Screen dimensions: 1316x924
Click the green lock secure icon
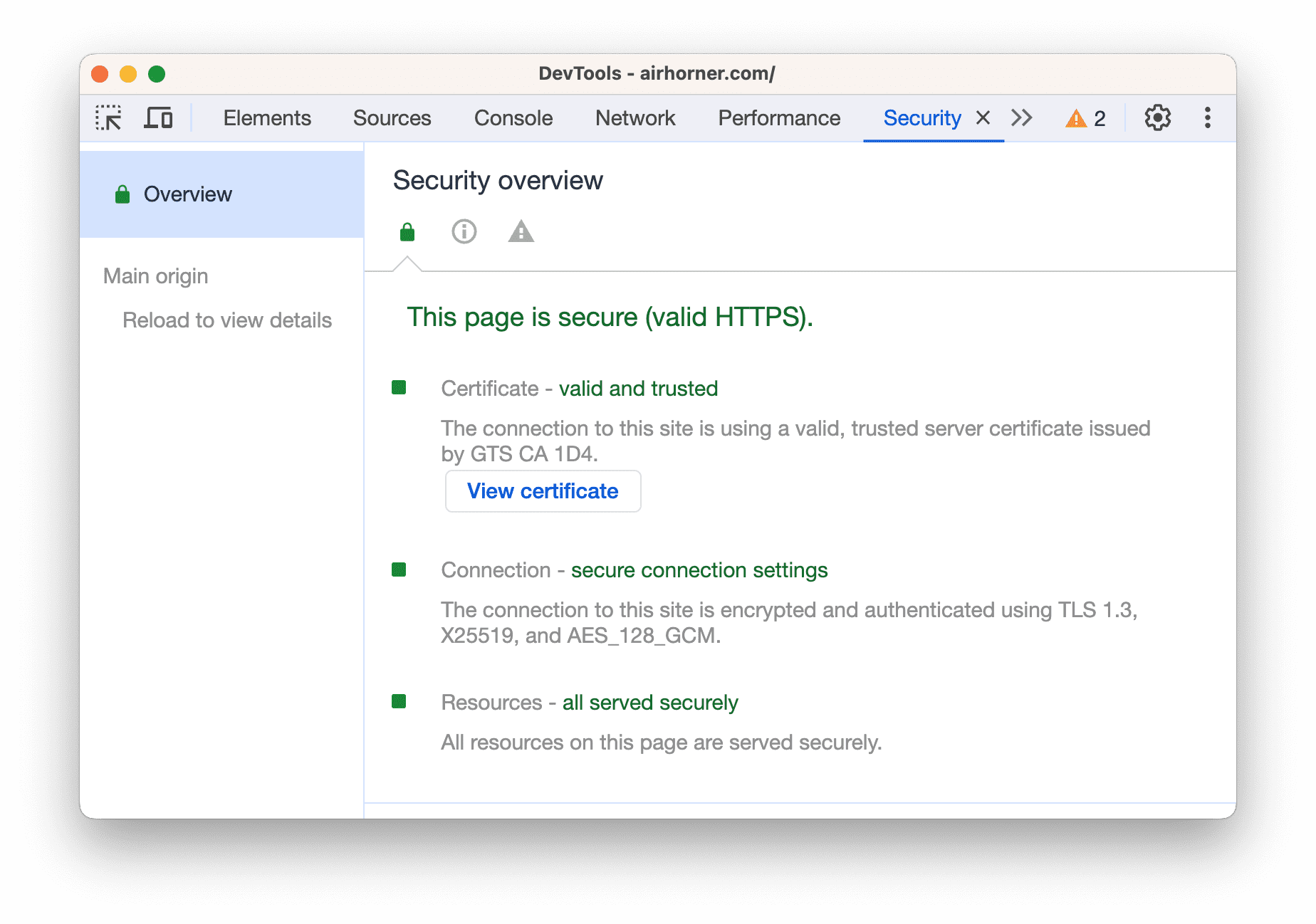407,232
